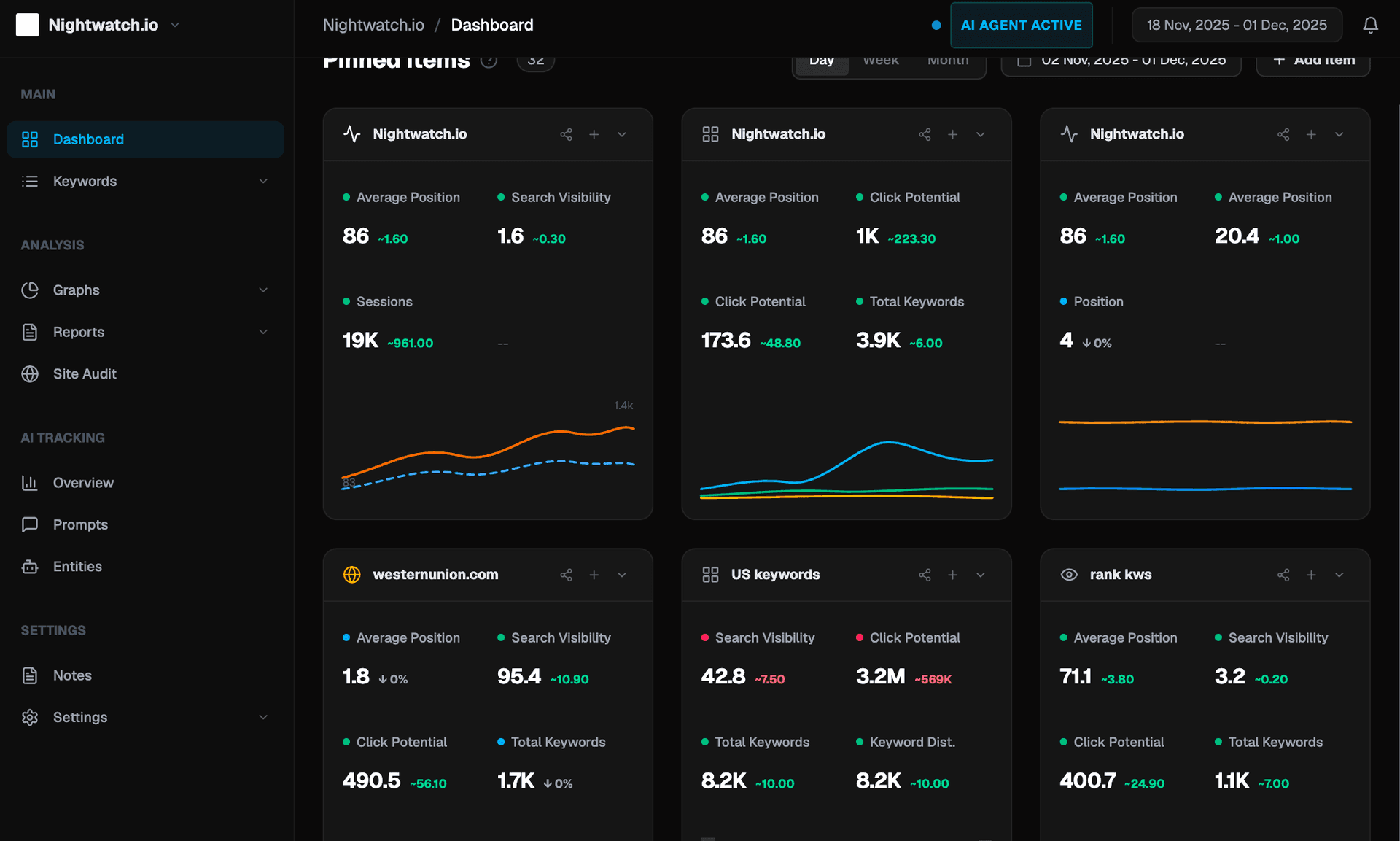Click the 3.9K Total Keywords value
Viewport: 1400px width, 841px height.
(x=878, y=341)
